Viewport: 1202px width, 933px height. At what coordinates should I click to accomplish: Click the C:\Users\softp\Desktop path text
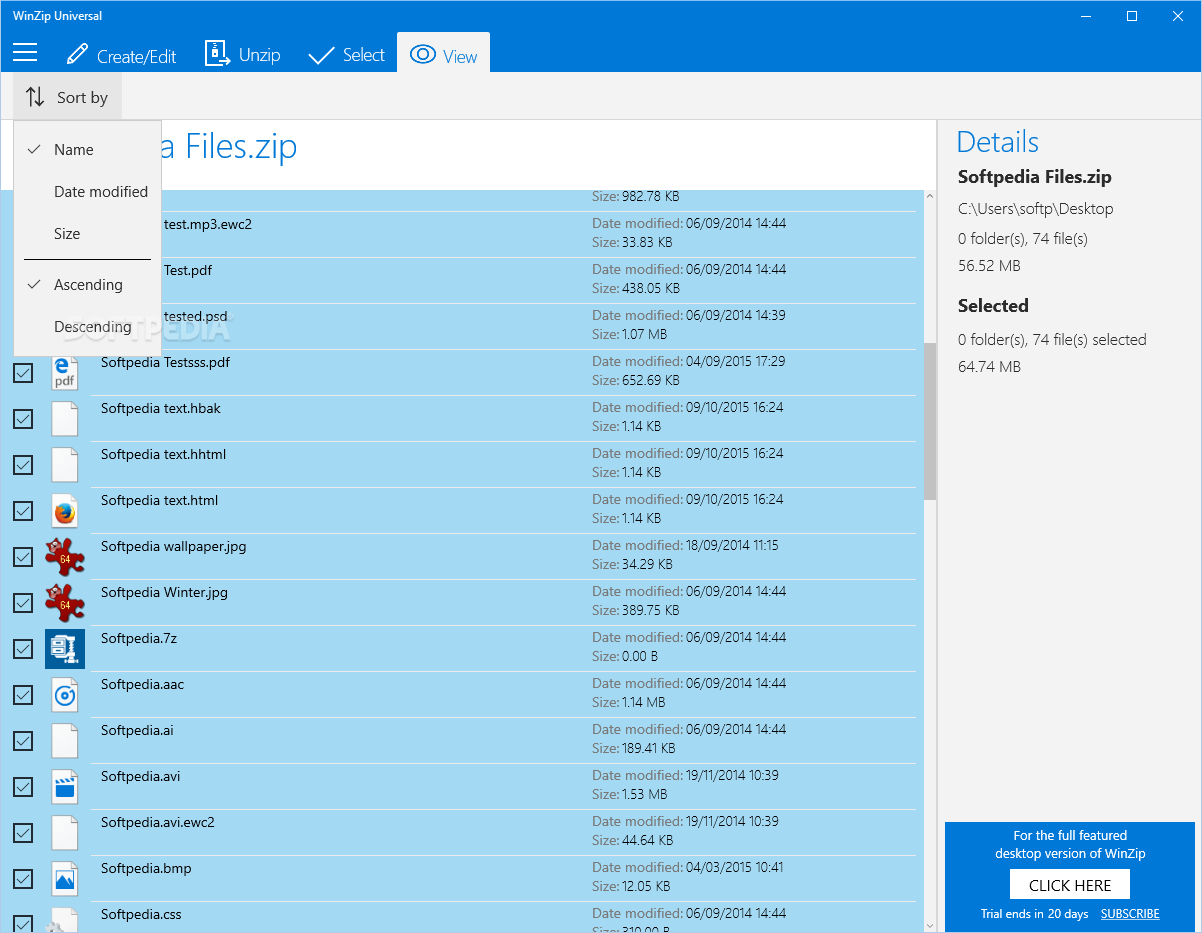point(1035,209)
